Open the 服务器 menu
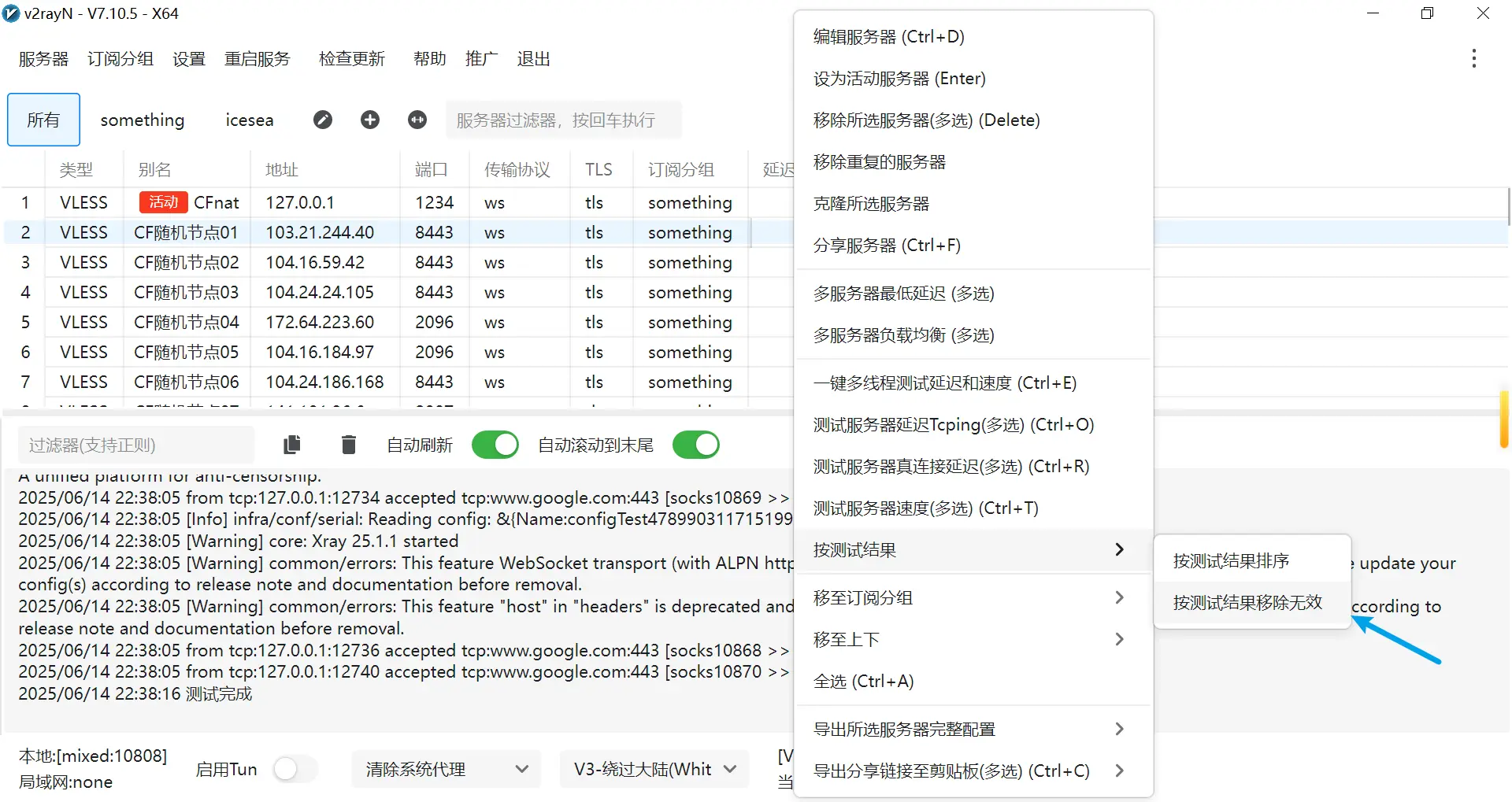1512x802 pixels. [43, 59]
